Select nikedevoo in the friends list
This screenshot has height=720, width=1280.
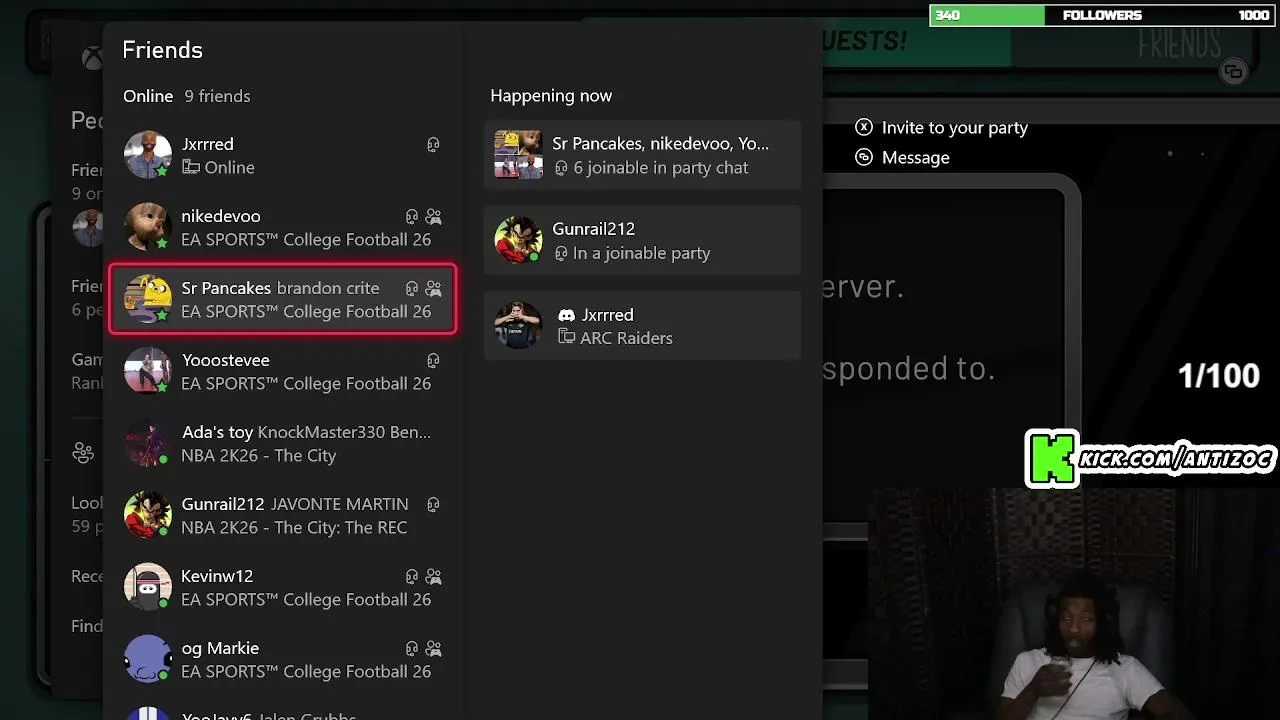coord(282,228)
